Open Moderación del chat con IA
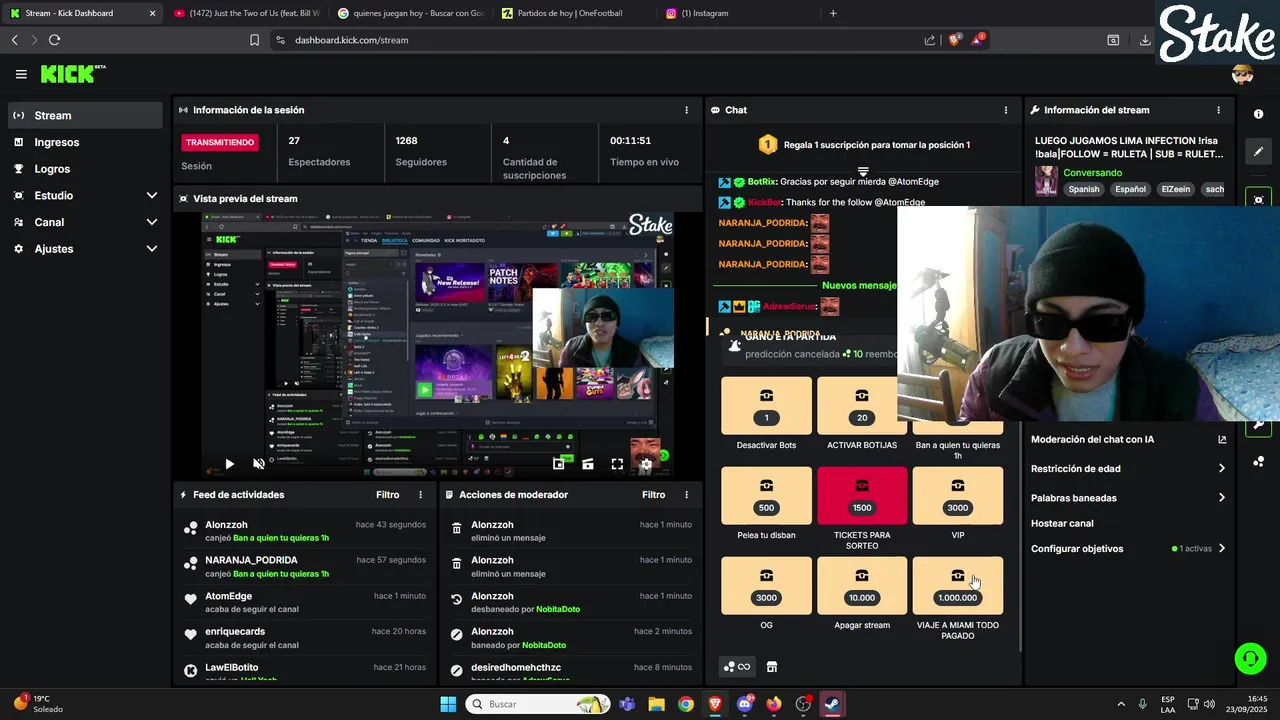 (x=1128, y=439)
